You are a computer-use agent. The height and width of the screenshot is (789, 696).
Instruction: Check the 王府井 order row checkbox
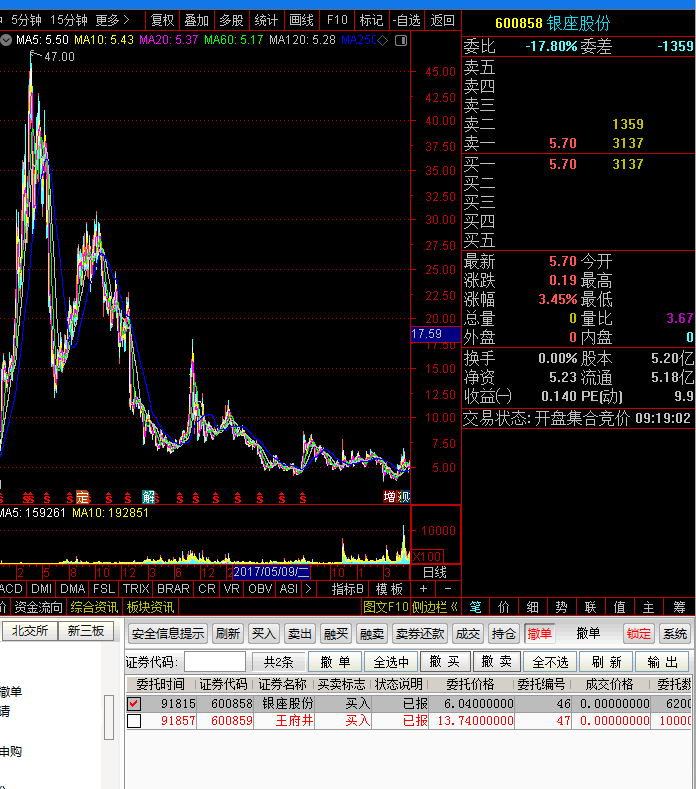pyautogui.click(x=134, y=721)
